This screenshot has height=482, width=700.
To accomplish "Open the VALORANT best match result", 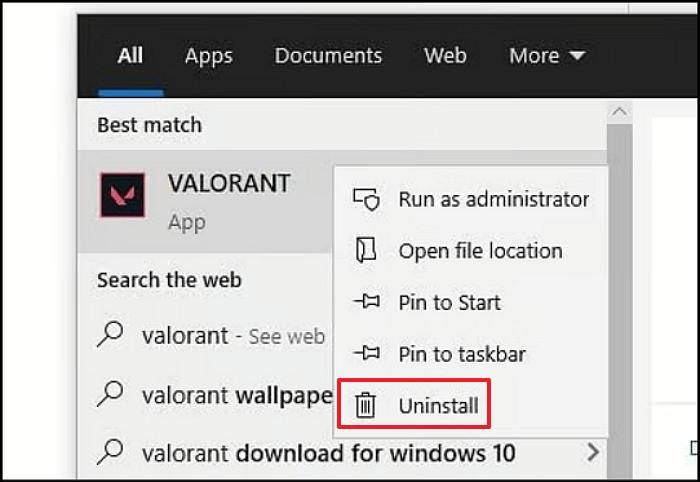I will tap(229, 185).
